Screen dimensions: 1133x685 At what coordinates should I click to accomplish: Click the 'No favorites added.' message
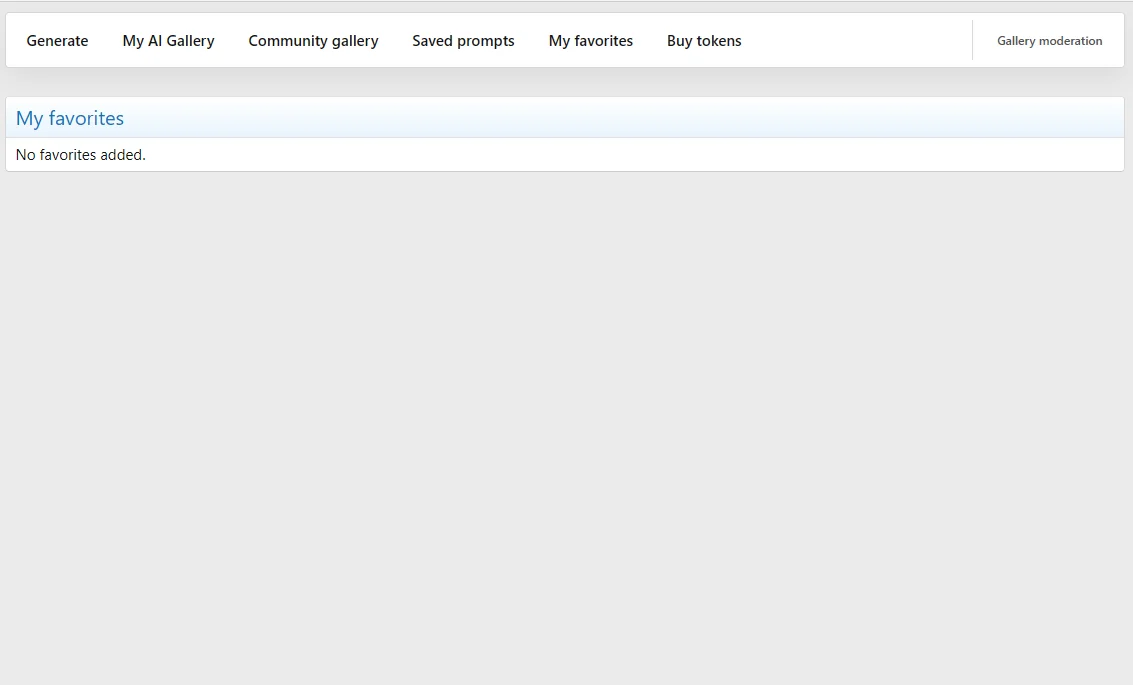click(81, 155)
